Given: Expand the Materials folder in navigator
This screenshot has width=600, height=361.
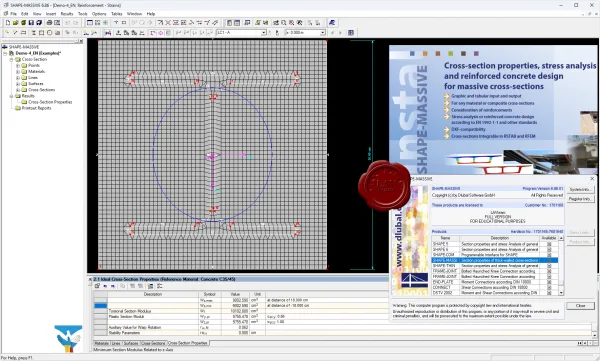Looking at the screenshot, I should tap(18, 72).
